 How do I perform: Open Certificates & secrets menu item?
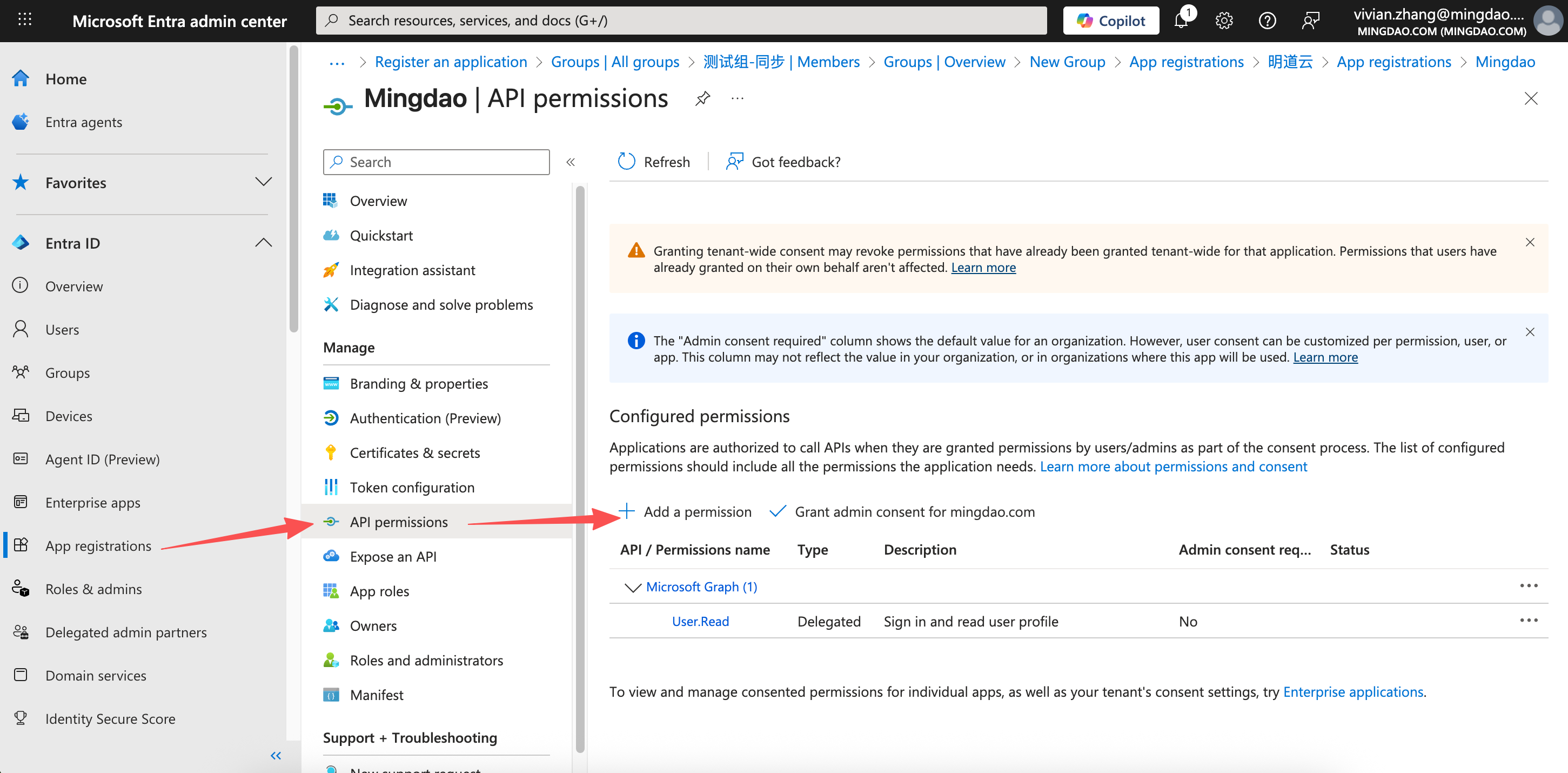pos(414,452)
